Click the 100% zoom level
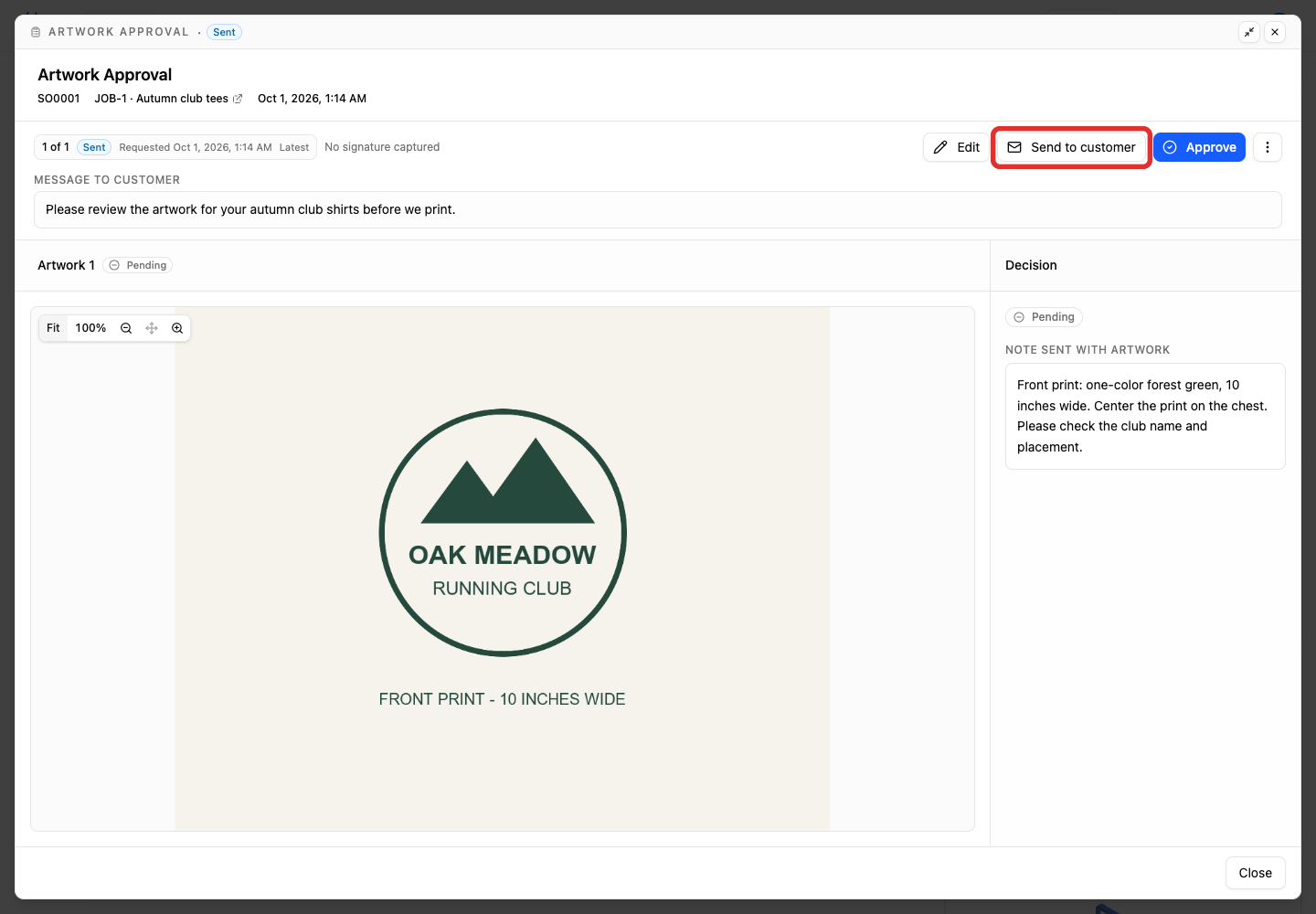Viewport: 1316px width, 914px height. 90,328
